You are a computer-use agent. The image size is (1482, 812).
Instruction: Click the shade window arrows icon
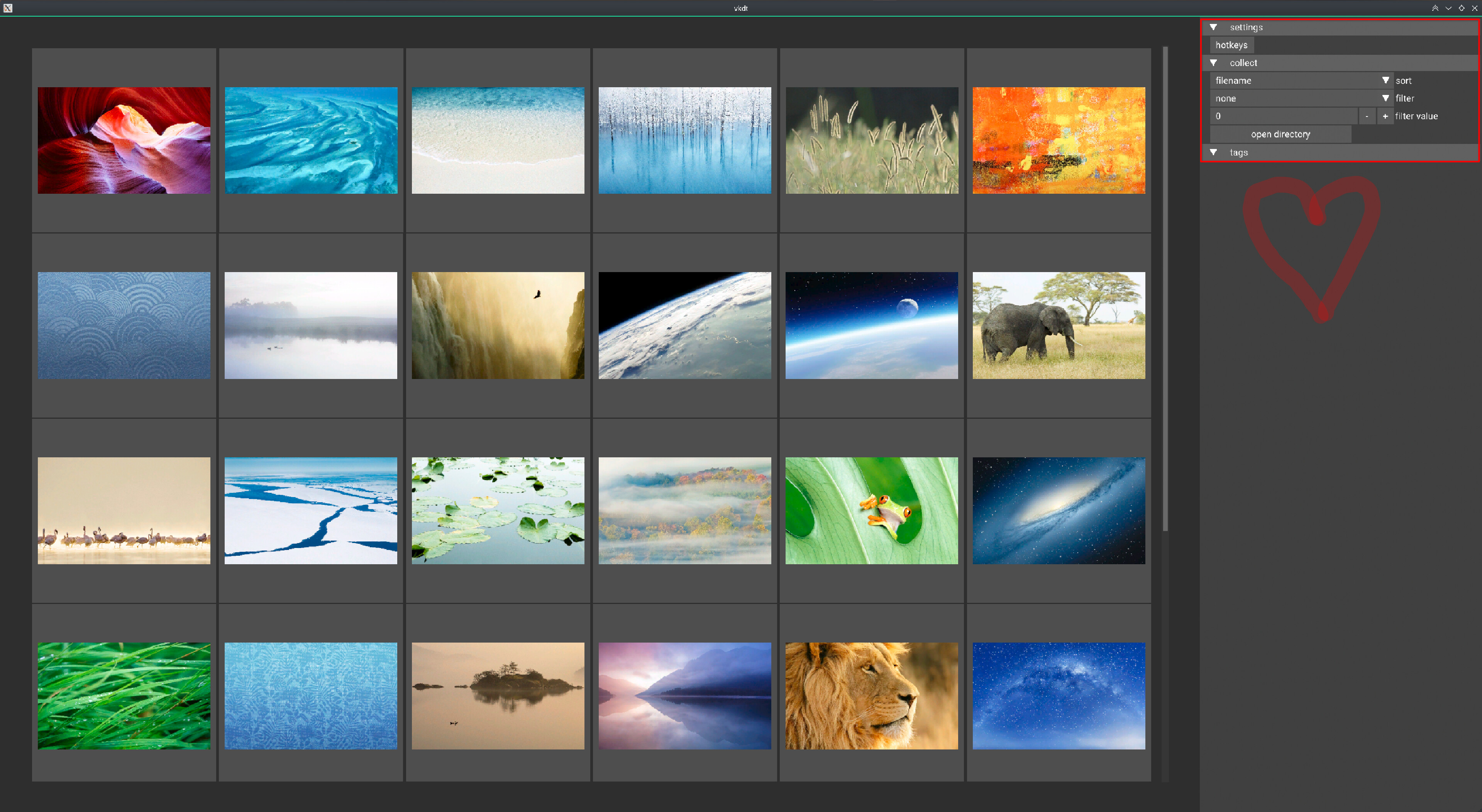1435,8
